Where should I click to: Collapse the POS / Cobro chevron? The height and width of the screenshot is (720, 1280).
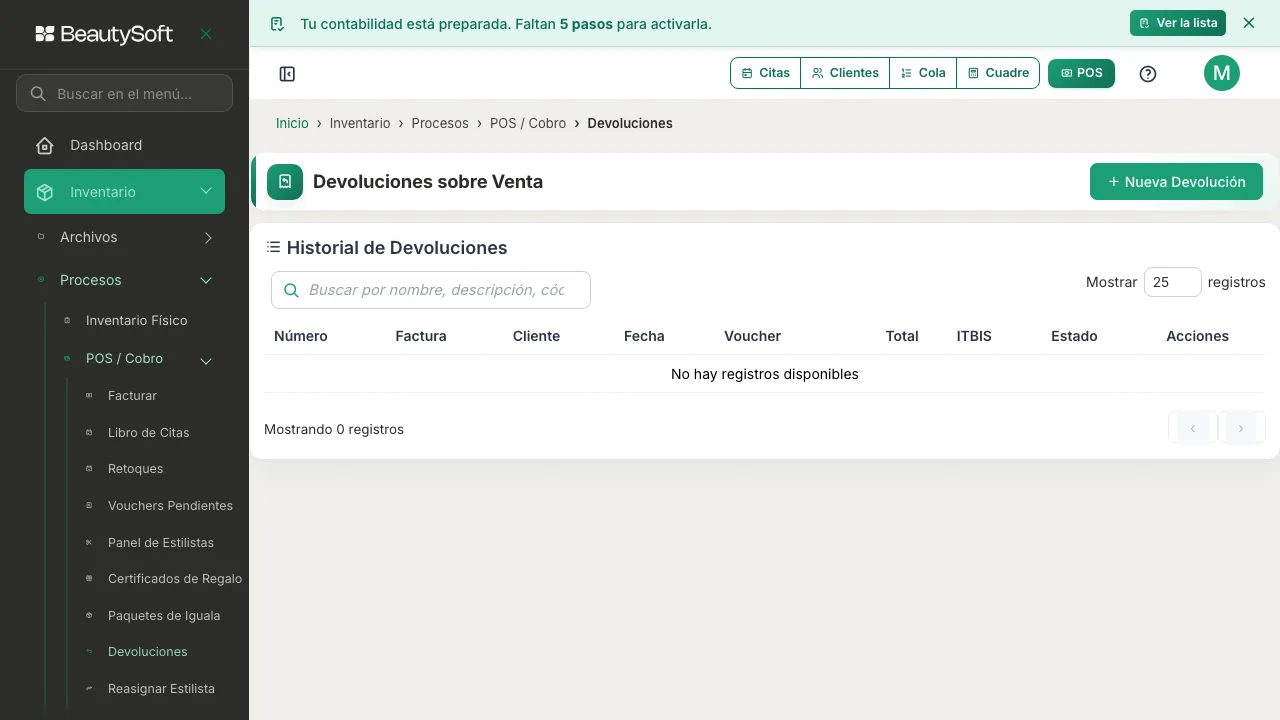(206, 361)
